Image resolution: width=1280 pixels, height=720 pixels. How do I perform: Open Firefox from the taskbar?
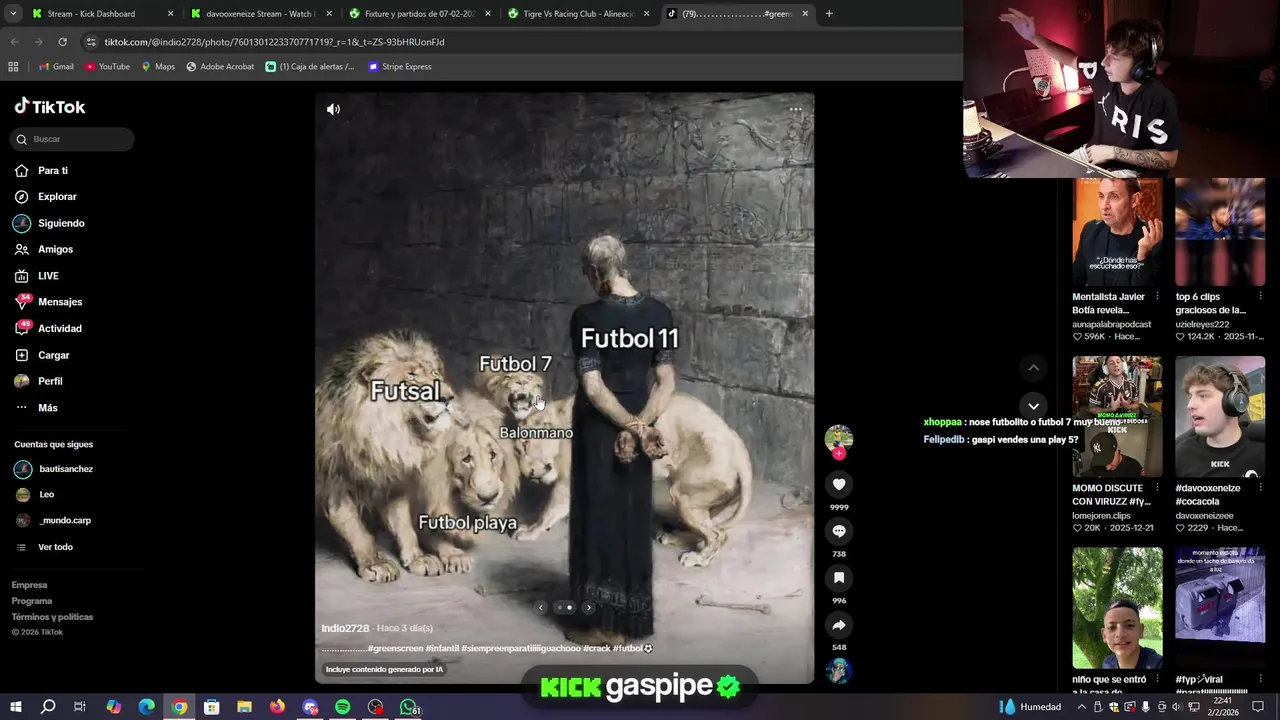click(277, 707)
